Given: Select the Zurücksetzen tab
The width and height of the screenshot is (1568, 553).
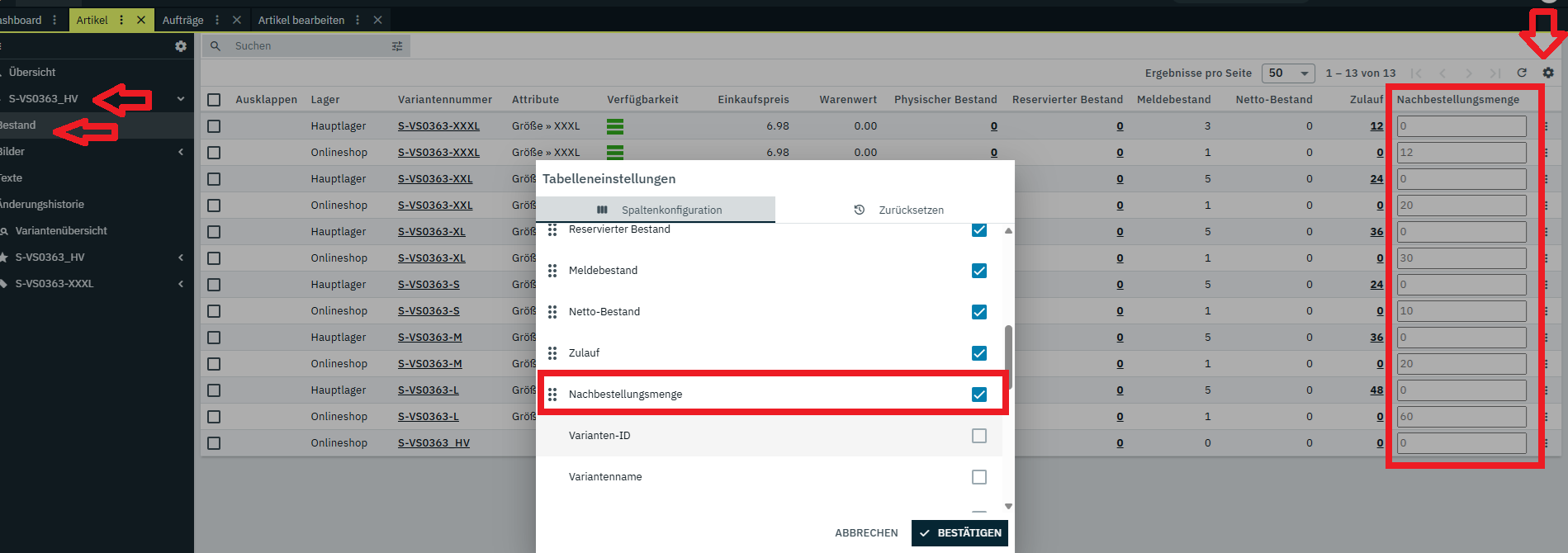Looking at the screenshot, I should click(898, 210).
